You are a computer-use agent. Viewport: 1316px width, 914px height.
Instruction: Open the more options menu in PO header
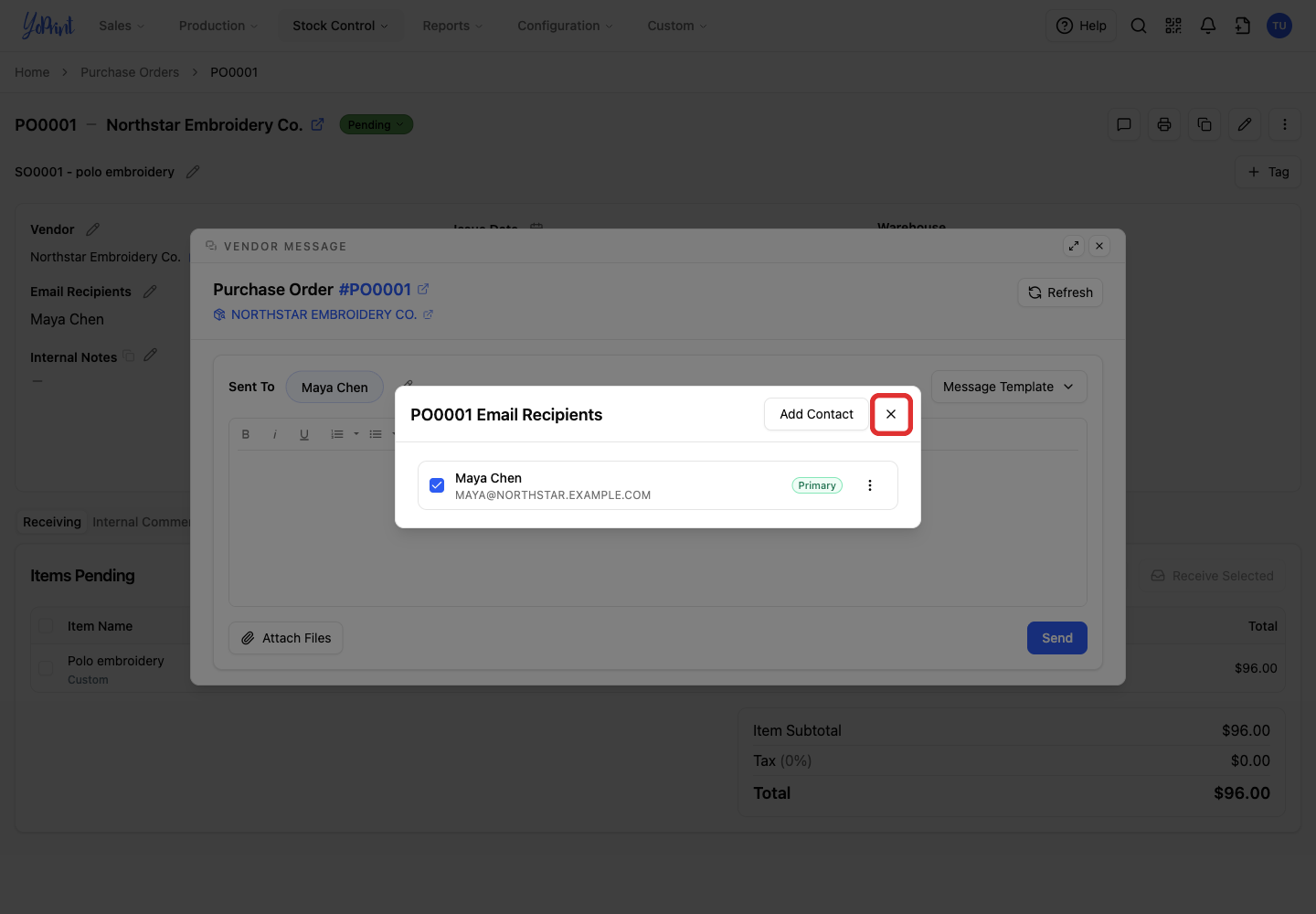[1285, 124]
